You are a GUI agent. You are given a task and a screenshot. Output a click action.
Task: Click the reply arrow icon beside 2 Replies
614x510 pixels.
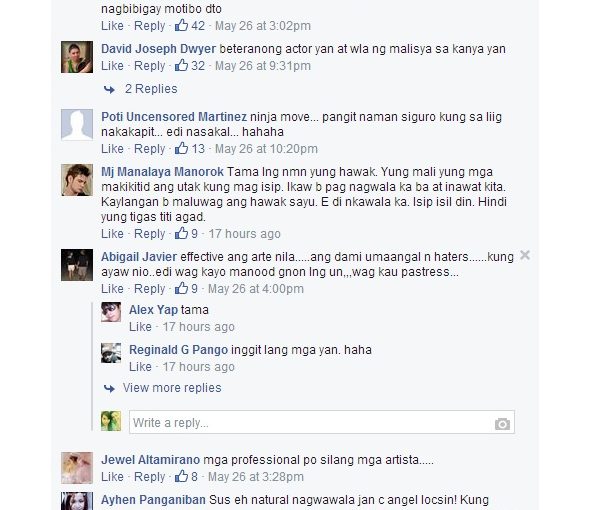click(x=109, y=90)
